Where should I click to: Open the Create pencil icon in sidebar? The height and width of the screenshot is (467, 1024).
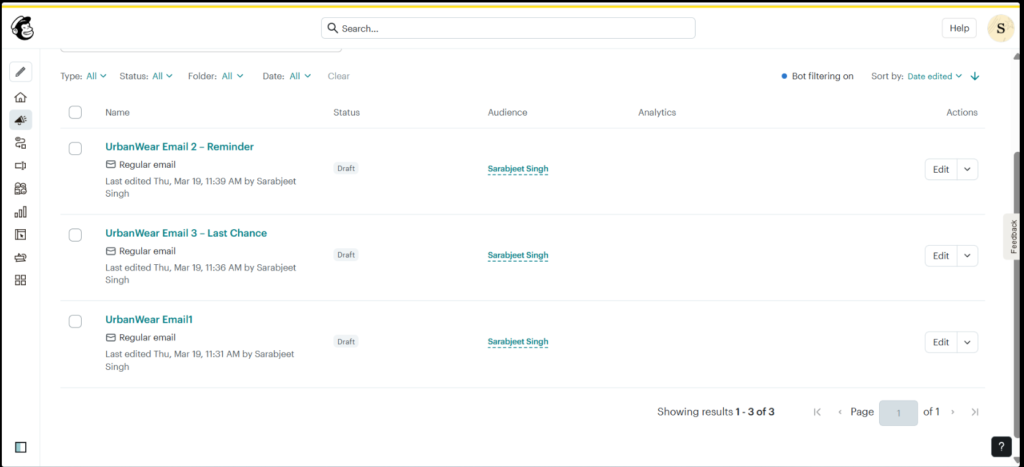20,71
